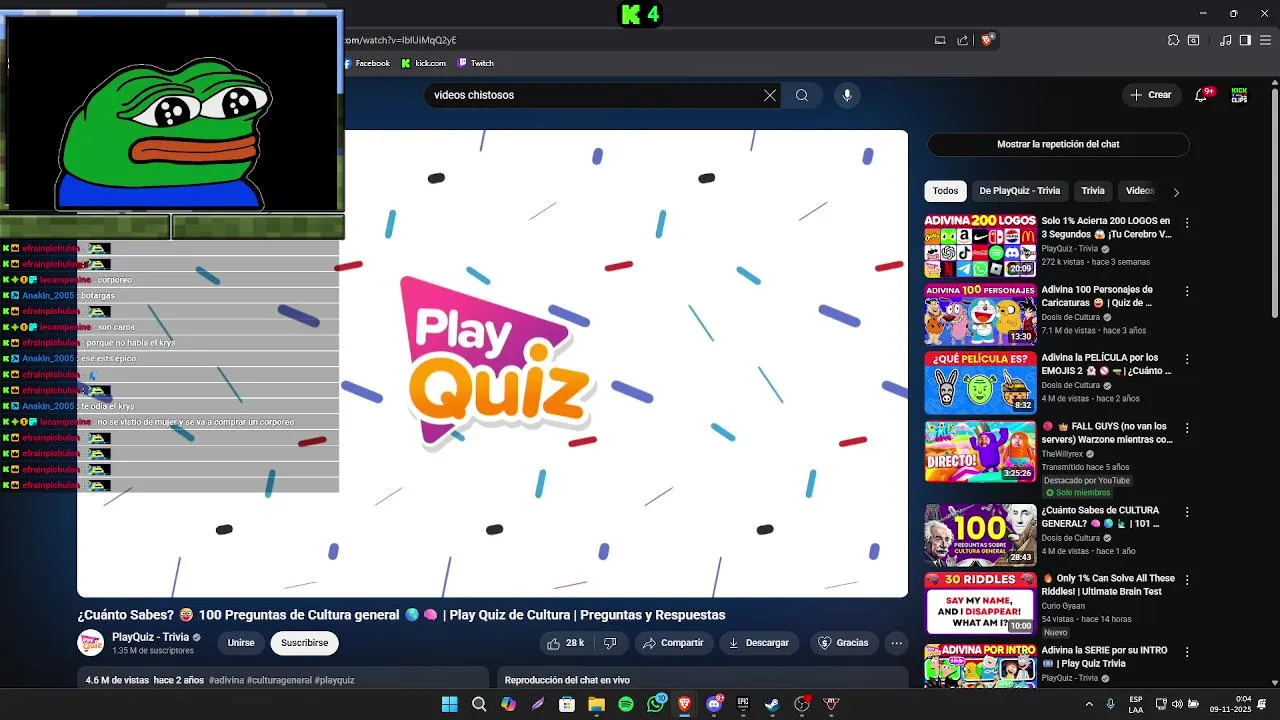Click the Gracias button
The width and height of the screenshot is (1280, 720).
(843, 643)
